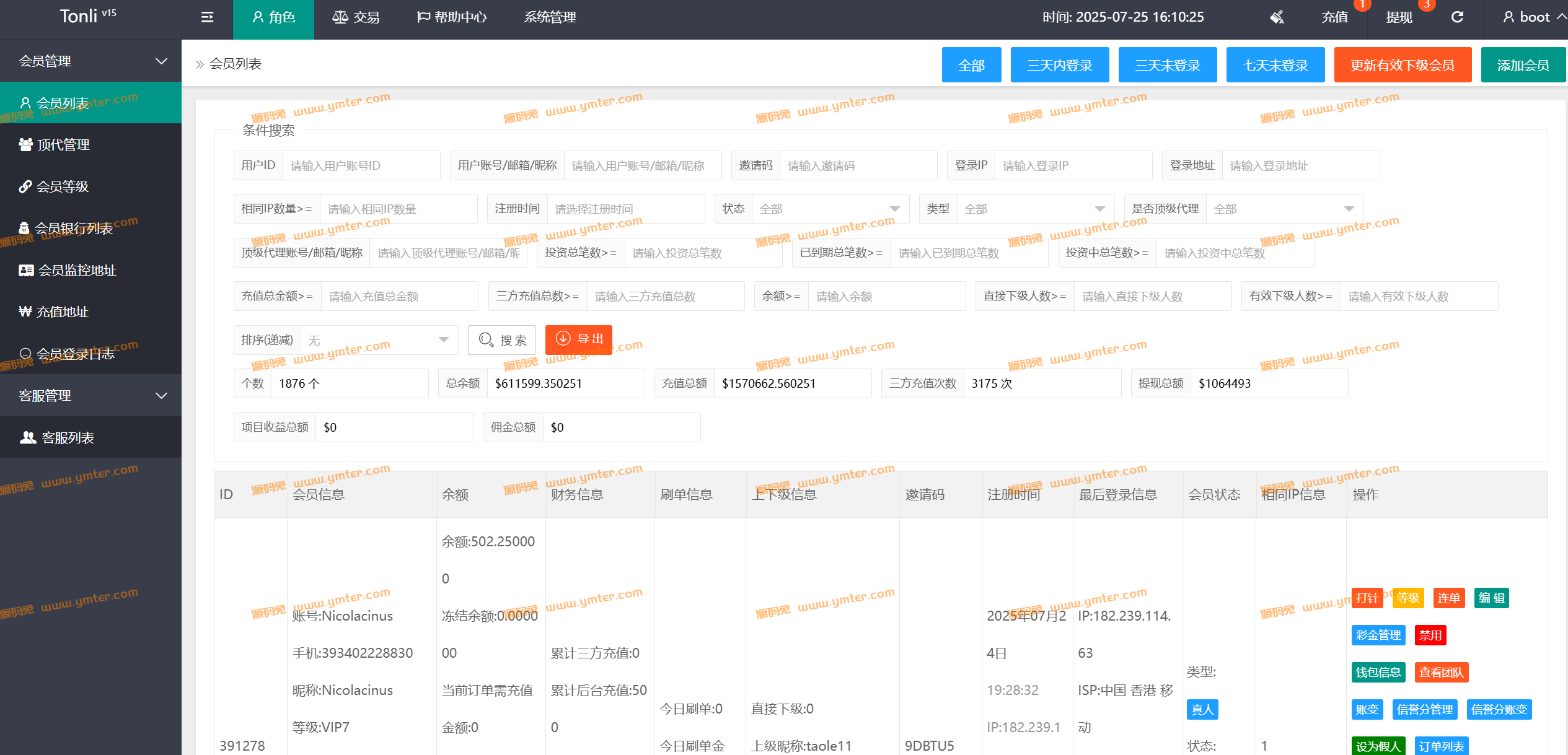1568x755 pixels.
Task: Open 客服列表 in sidebar
Action: tap(68, 438)
